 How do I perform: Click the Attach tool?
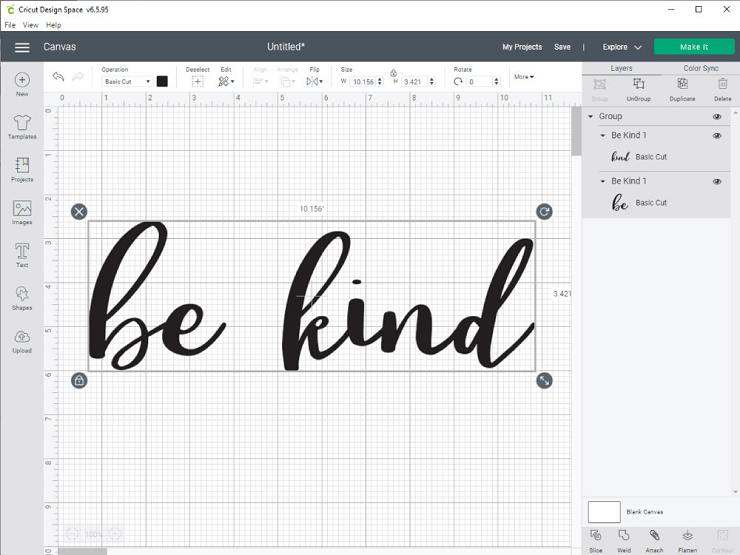click(x=654, y=541)
